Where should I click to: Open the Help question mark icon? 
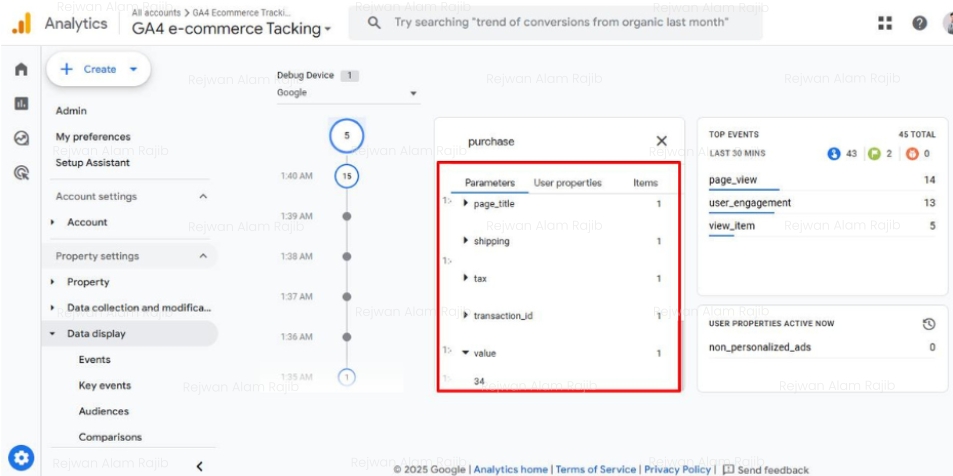[919, 23]
